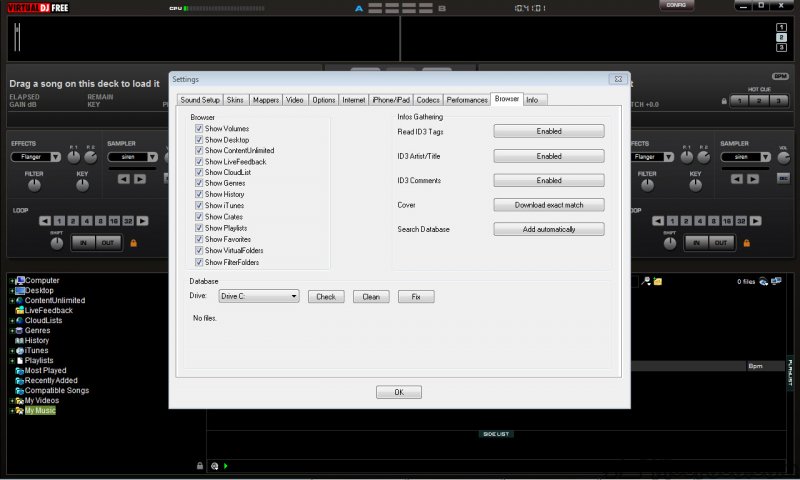Click the hot cue padlock icon

(724, 101)
